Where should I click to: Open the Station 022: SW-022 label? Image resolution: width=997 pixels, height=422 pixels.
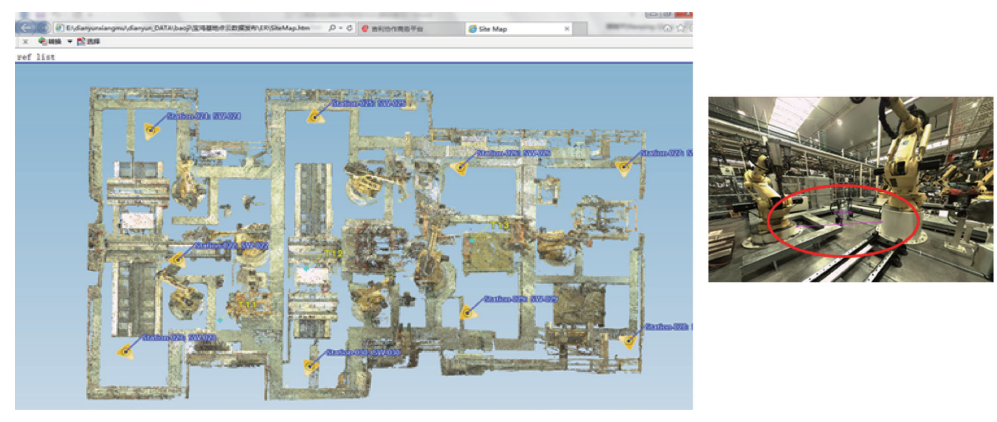coord(231,245)
